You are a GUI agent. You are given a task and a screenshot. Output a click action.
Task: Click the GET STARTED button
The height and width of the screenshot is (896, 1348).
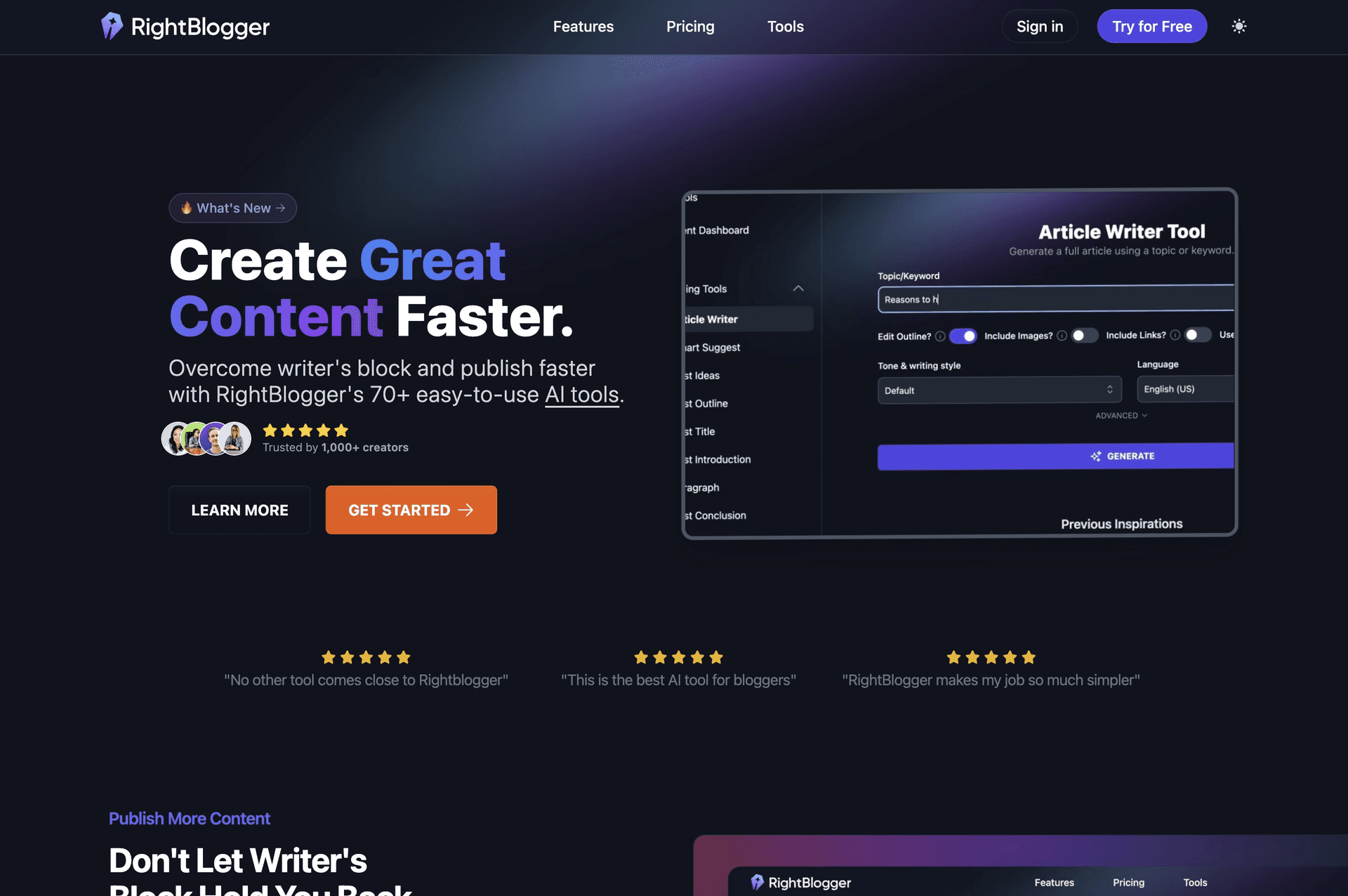[411, 510]
